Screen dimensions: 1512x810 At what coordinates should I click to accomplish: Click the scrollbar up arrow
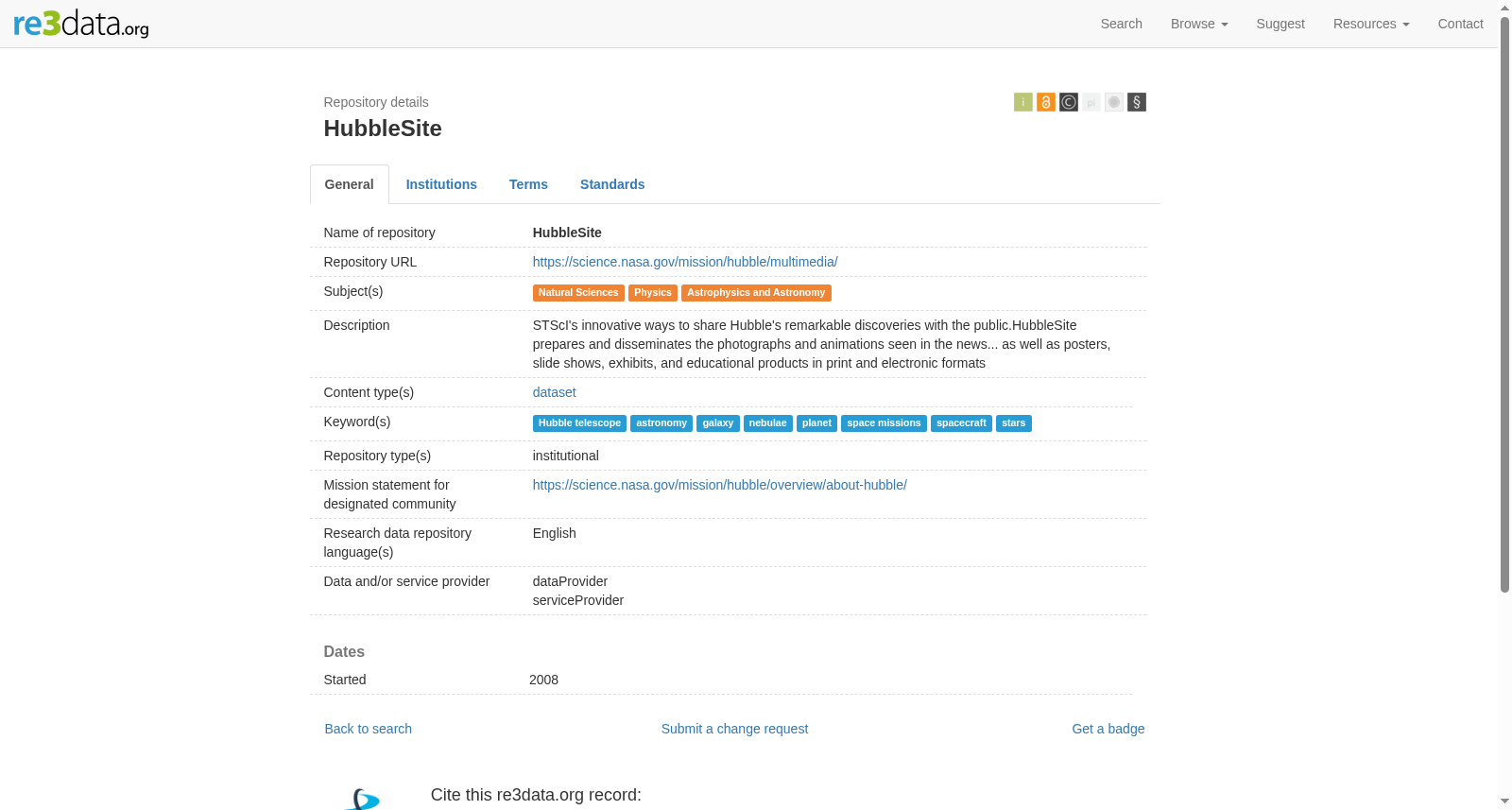1505,8
